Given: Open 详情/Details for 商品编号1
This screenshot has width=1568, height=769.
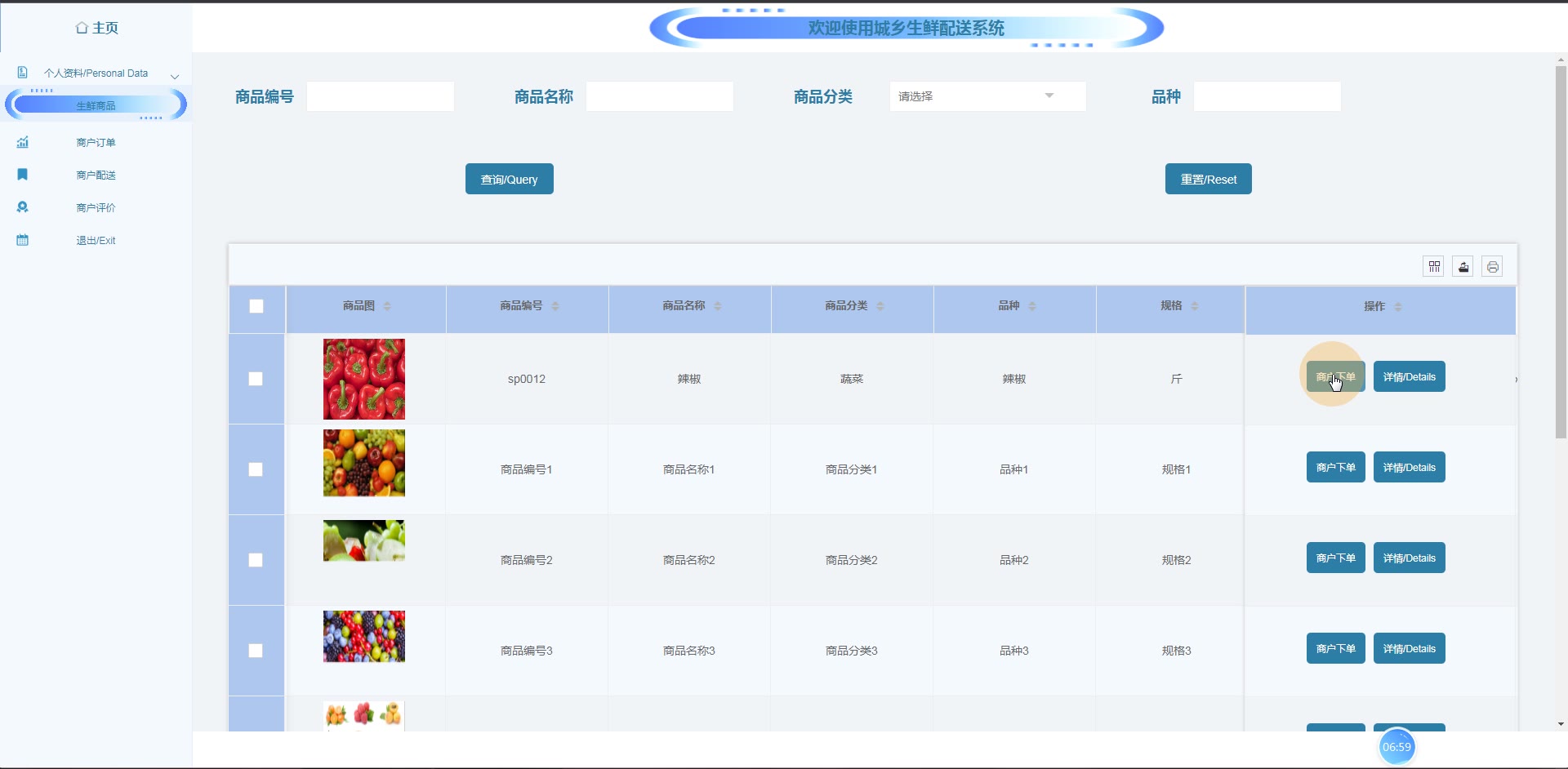Looking at the screenshot, I should click(x=1410, y=467).
